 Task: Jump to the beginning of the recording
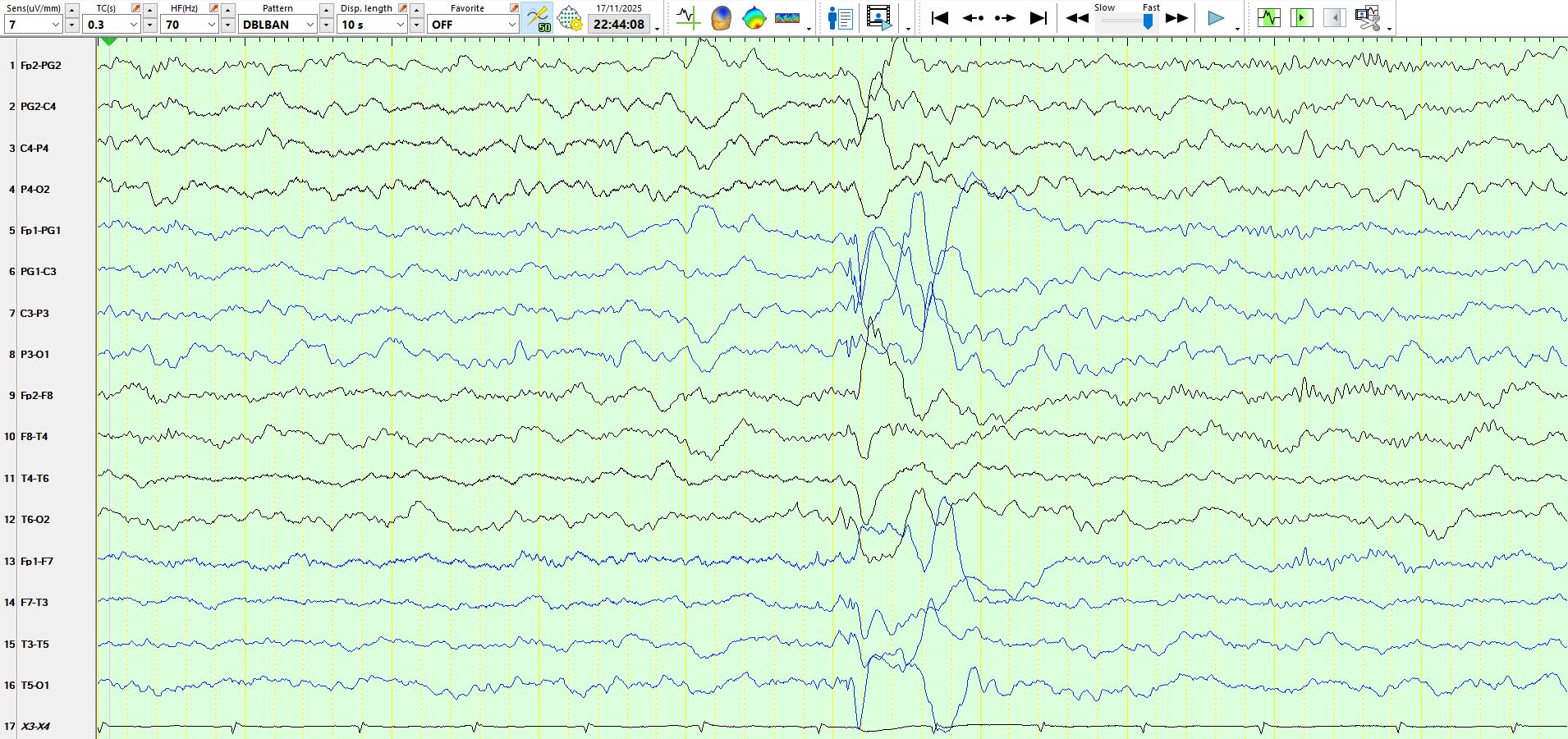tap(940, 18)
